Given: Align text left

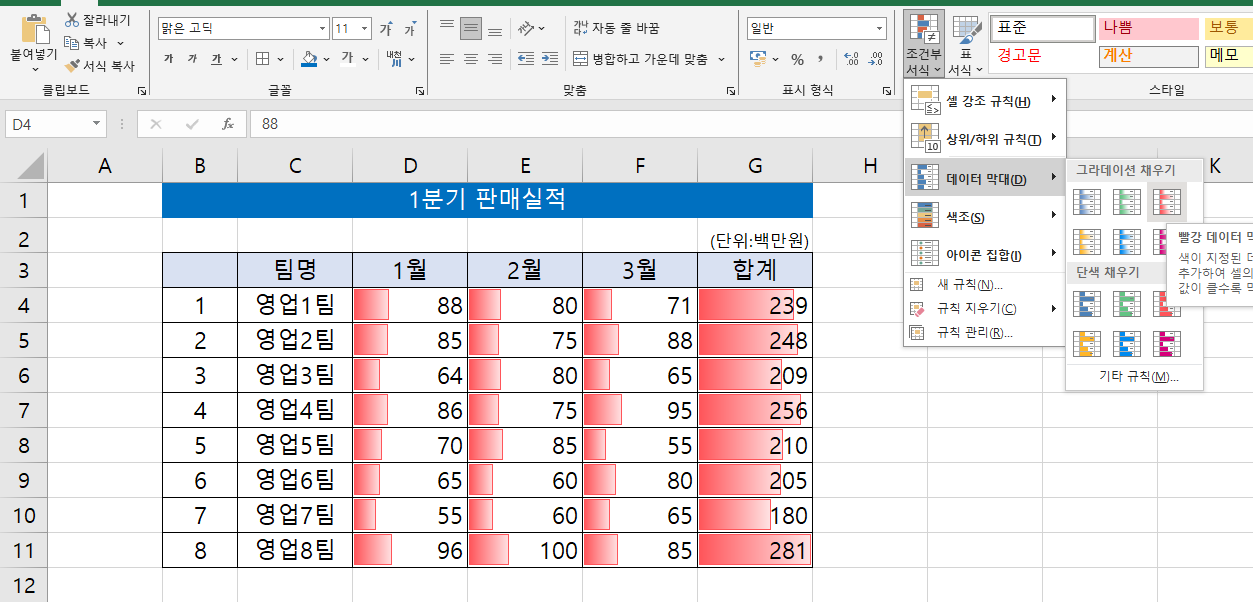Looking at the screenshot, I should pos(446,59).
